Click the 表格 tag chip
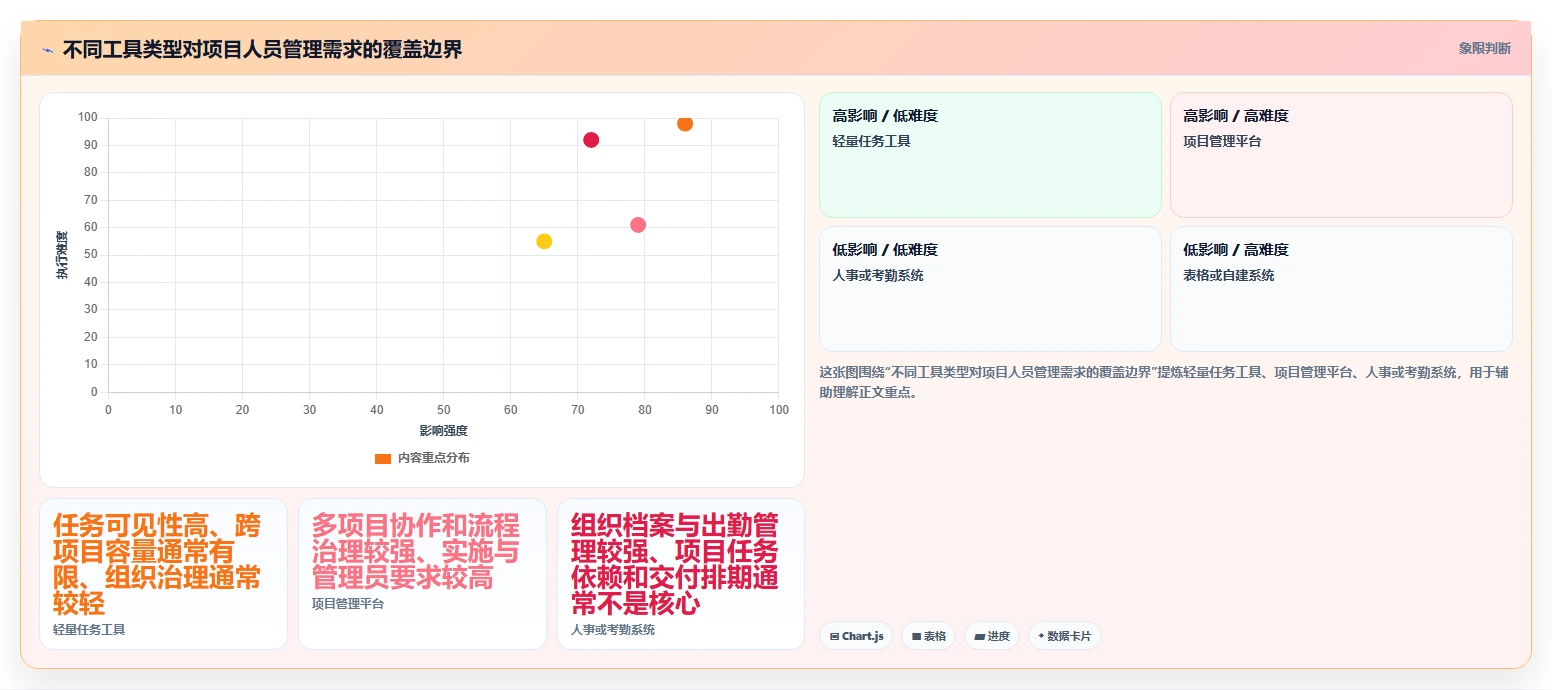 pos(928,636)
